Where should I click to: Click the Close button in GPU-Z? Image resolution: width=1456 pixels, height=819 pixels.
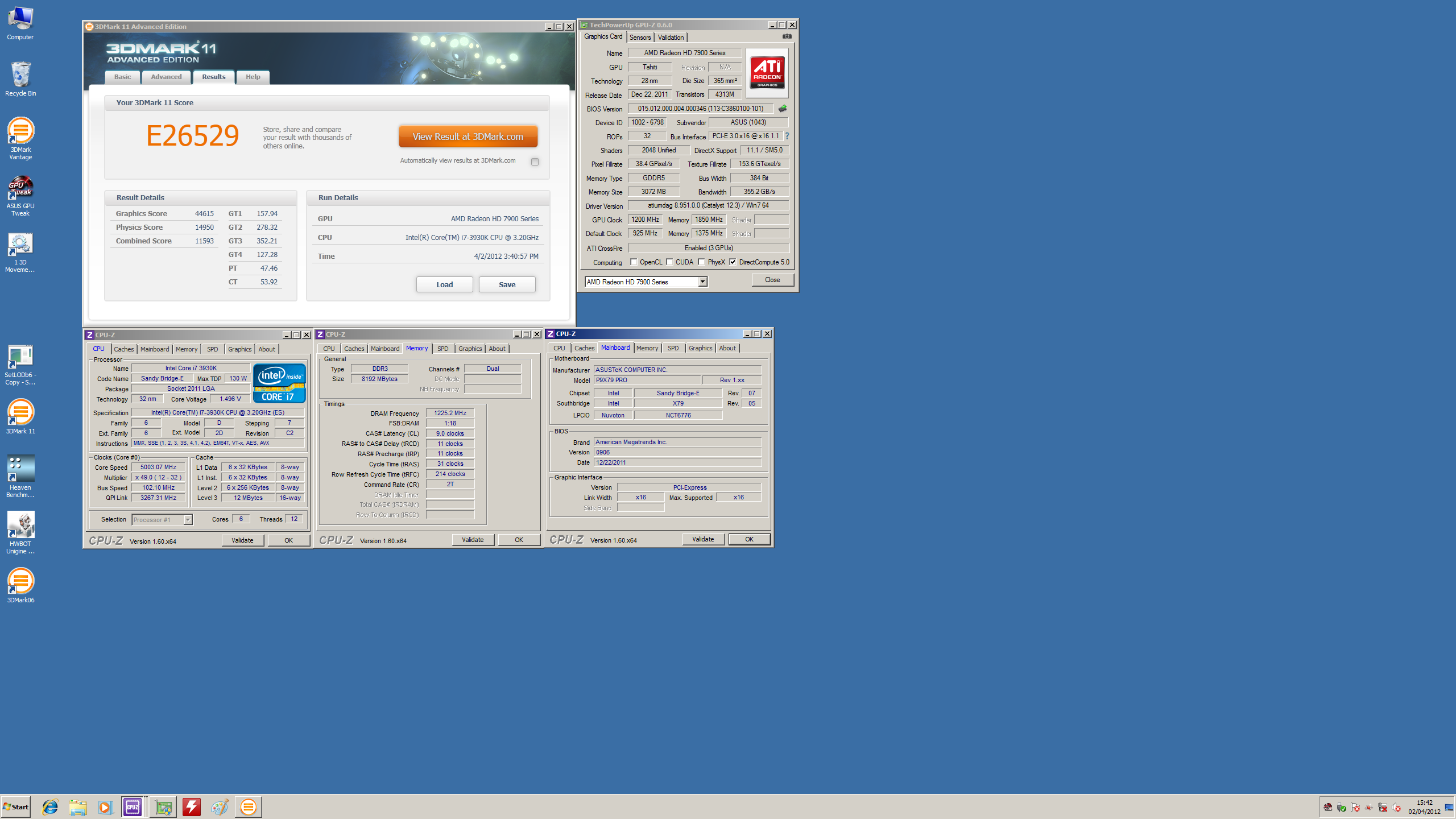(772, 280)
